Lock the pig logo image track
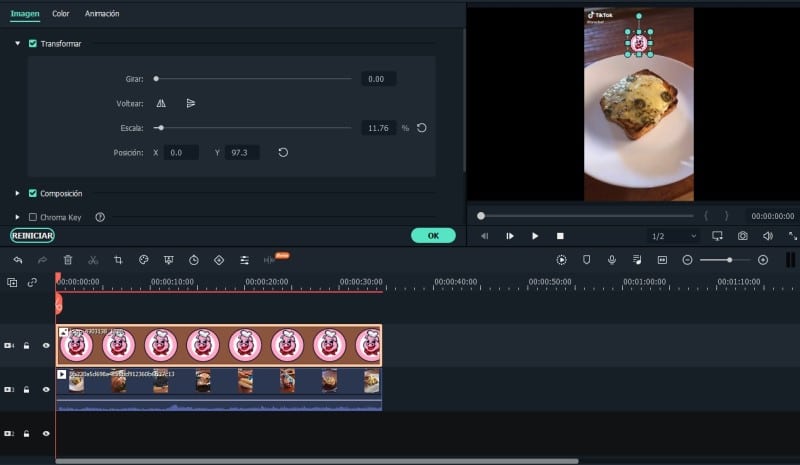Screen dimensions: 800x465 [27, 346]
